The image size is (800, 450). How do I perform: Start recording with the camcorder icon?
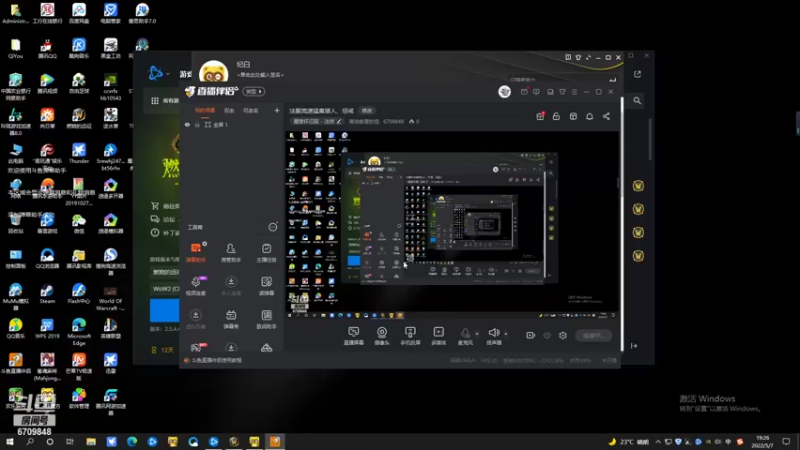531,335
